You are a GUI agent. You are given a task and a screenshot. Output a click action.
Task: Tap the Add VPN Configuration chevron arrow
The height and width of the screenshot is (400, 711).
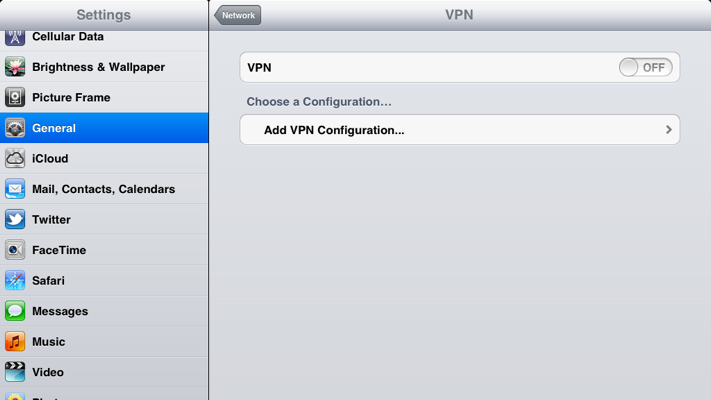click(669, 130)
